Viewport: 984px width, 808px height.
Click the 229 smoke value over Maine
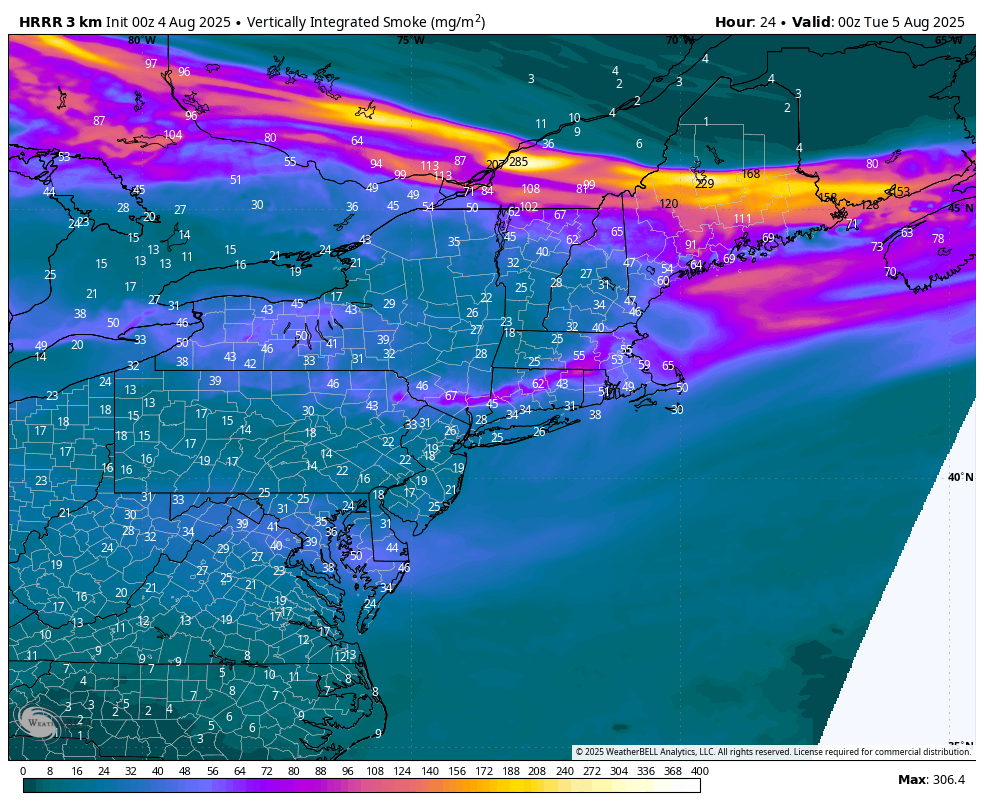pyautogui.click(x=704, y=184)
